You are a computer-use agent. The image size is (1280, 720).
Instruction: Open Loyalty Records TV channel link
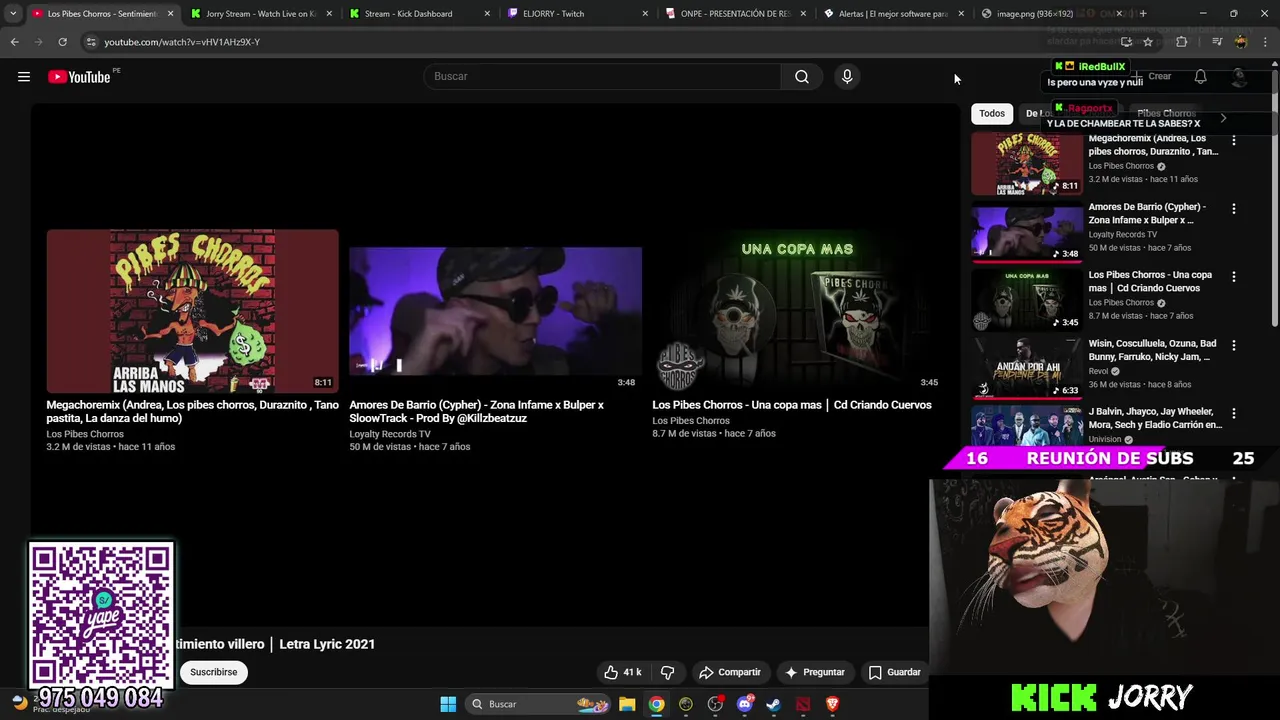[390, 434]
